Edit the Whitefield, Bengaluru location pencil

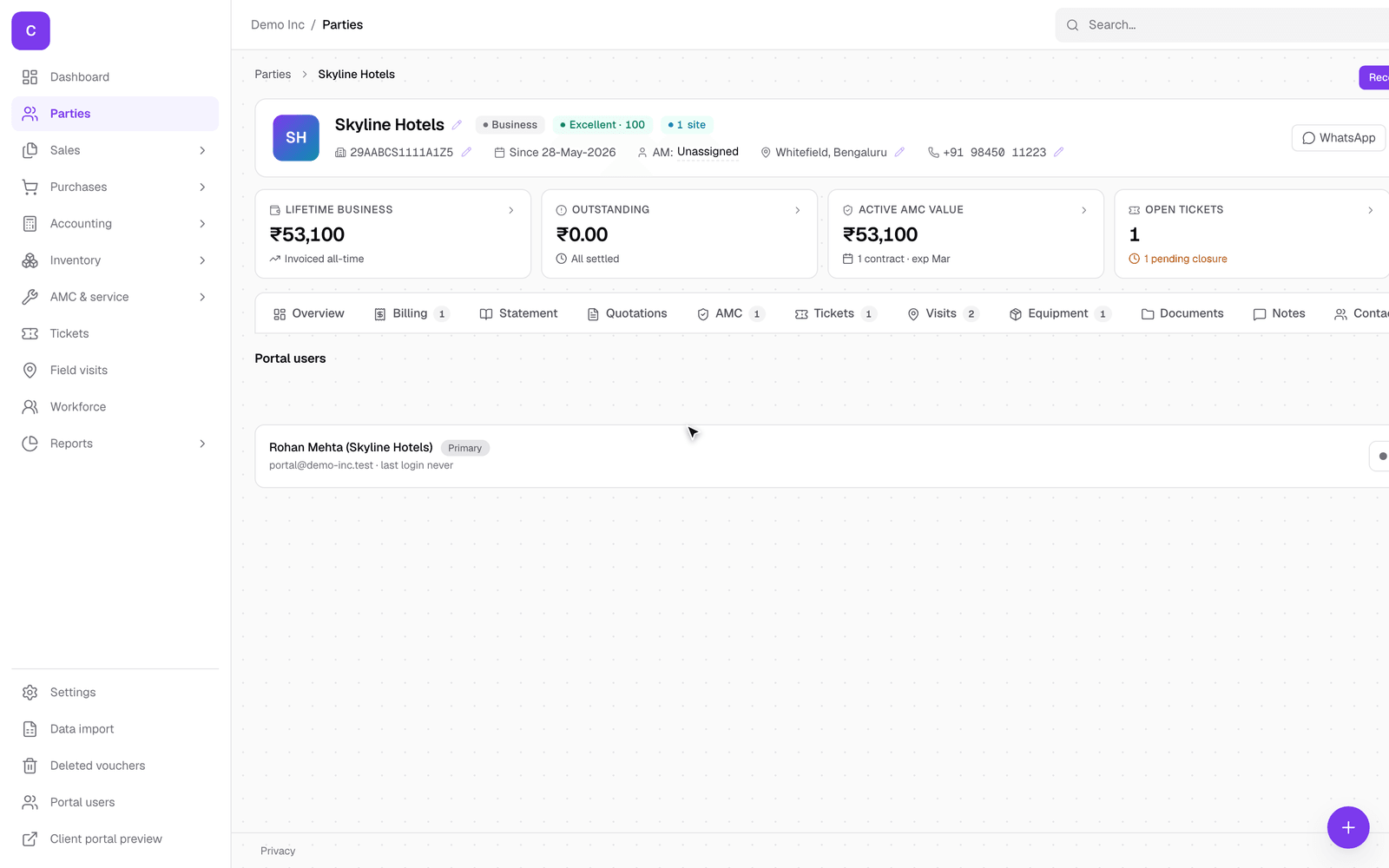[x=899, y=152]
